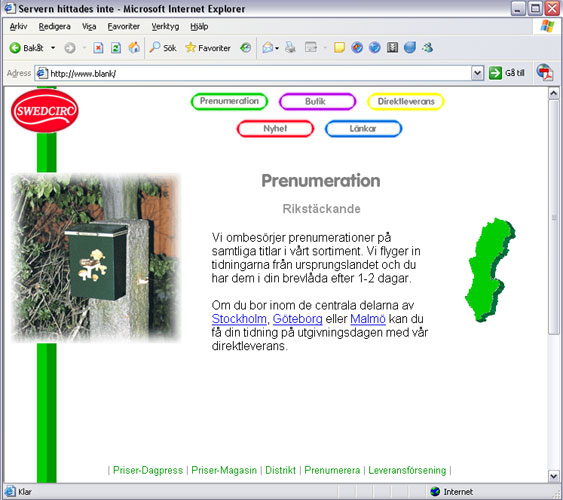563x500 pixels.
Task: Open the Favoriter star panel
Action: (208, 47)
